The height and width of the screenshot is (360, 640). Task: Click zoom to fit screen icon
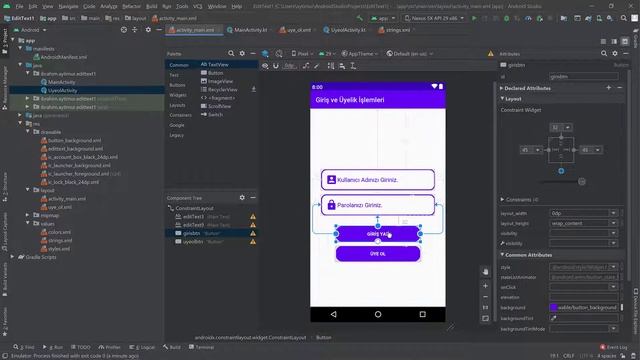(485, 318)
